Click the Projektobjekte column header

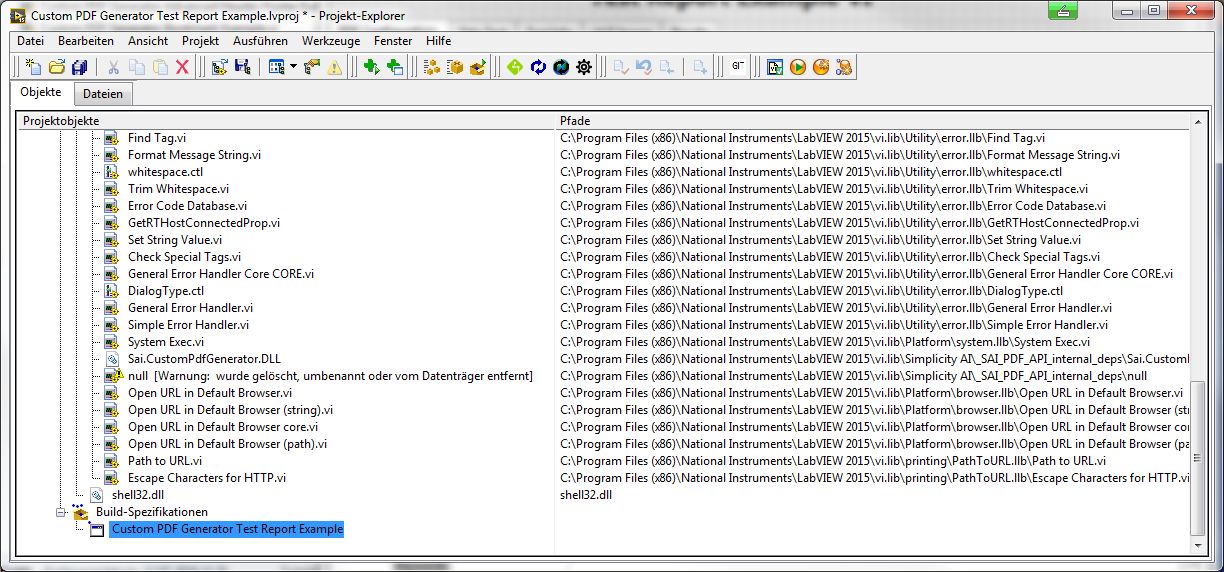pos(287,121)
